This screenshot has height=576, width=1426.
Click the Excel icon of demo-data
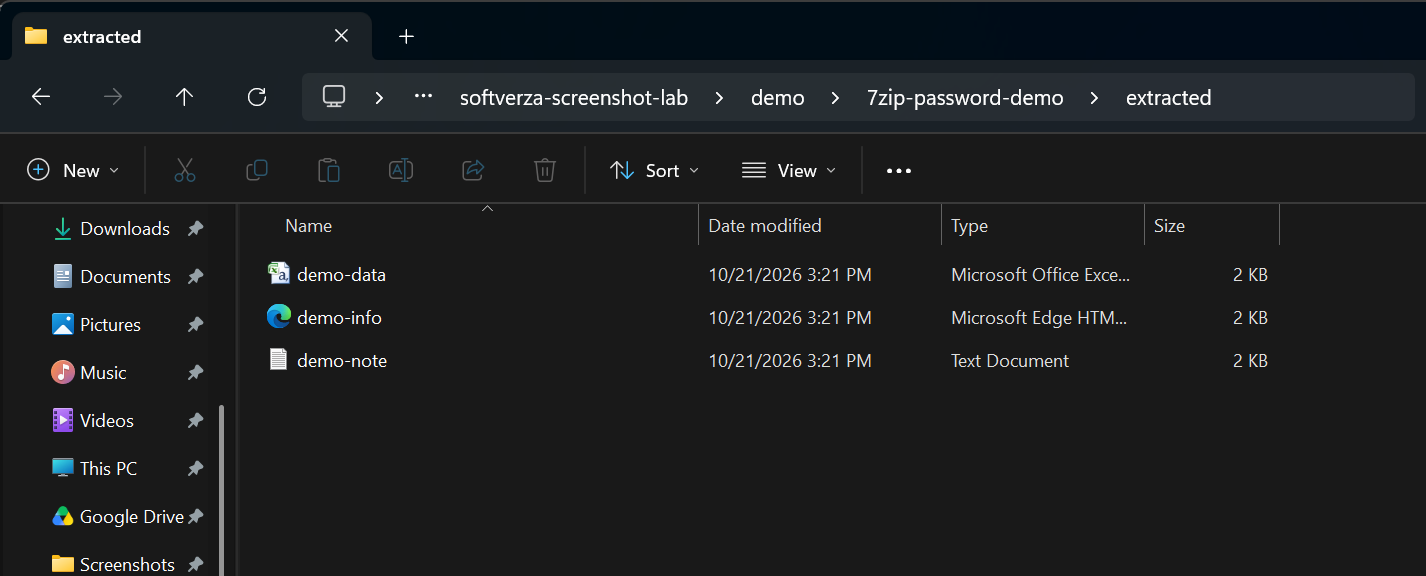click(279, 273)
